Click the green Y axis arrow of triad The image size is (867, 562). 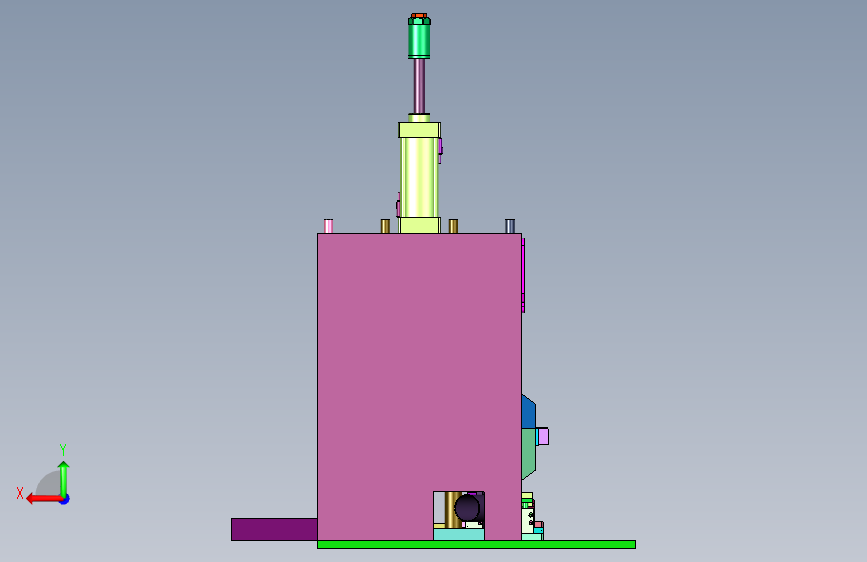(64, 478)
